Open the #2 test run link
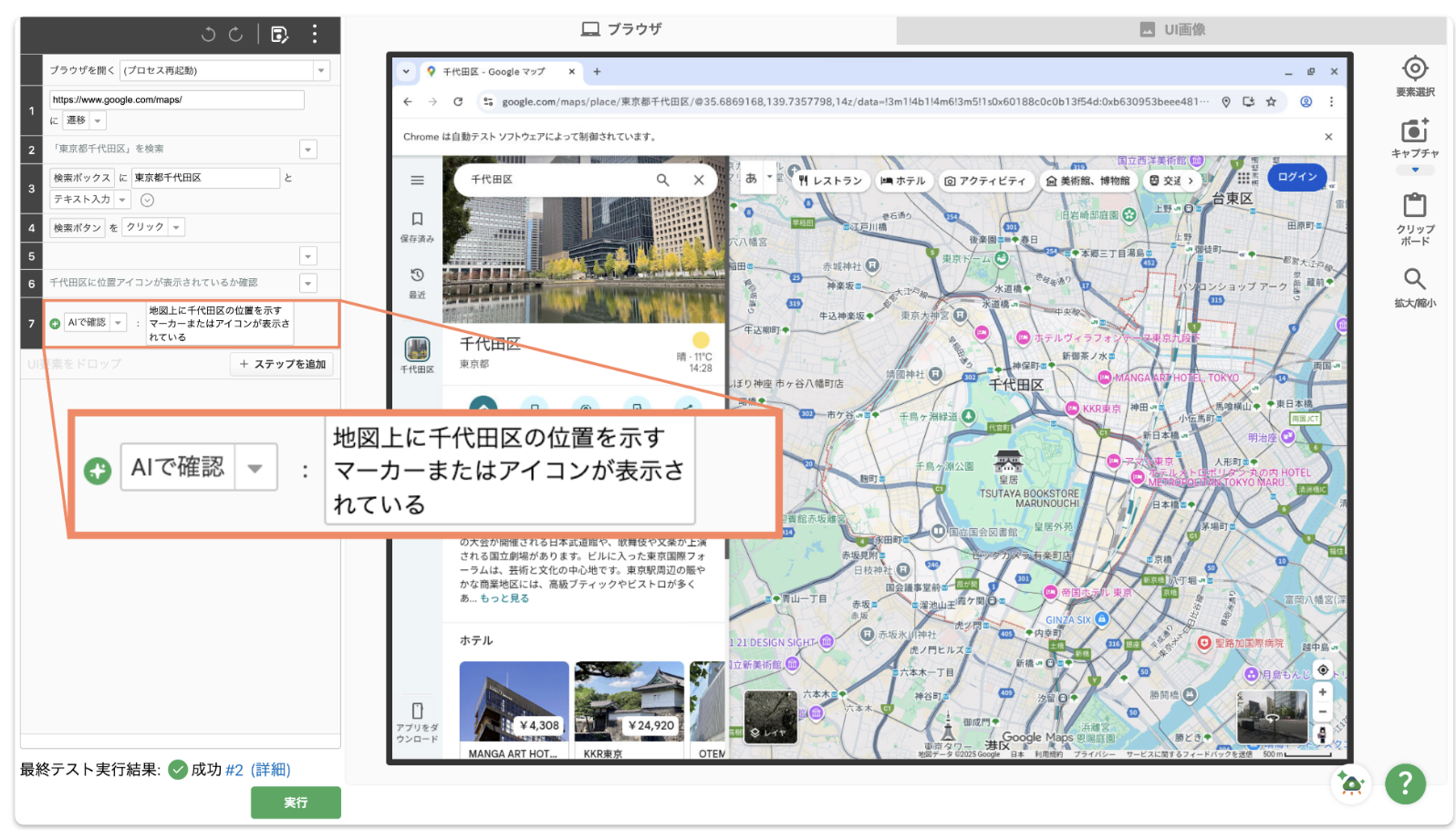The image size is (1456, 830). point(234,770)
